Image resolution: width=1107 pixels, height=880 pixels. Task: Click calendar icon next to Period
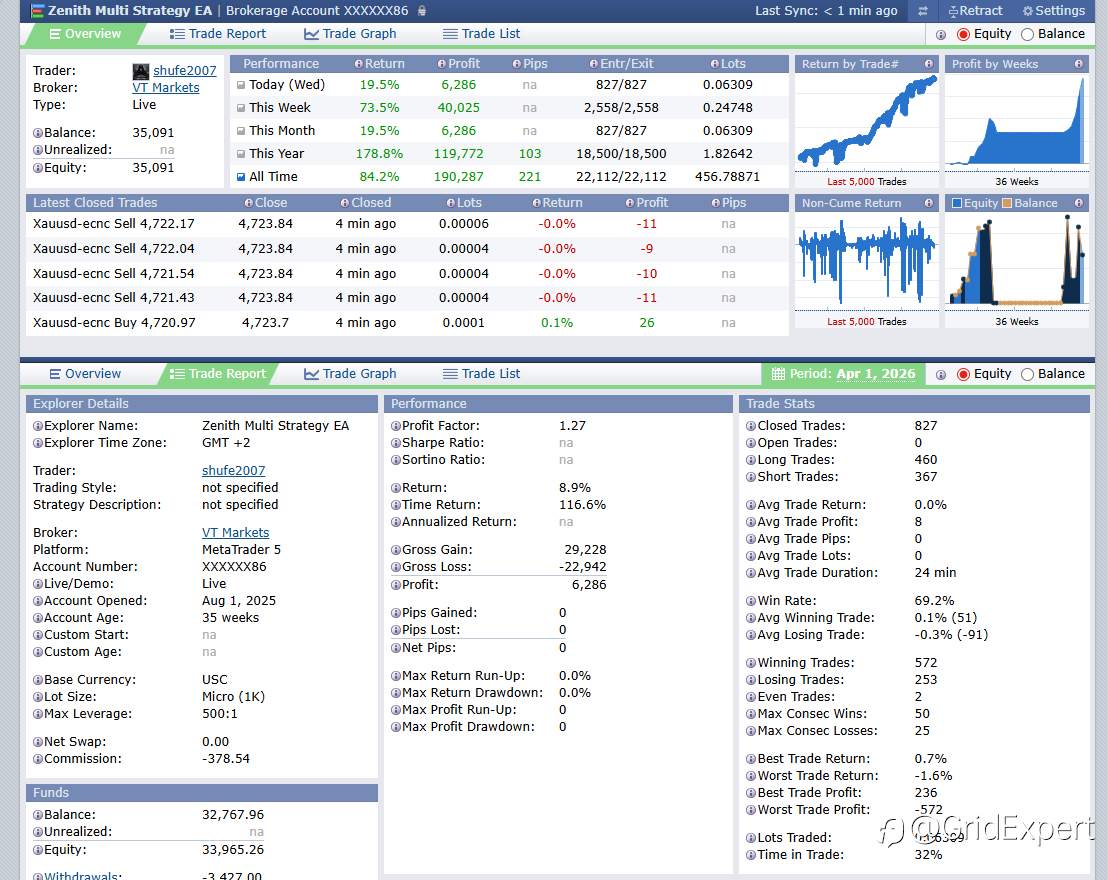point(777,374)
